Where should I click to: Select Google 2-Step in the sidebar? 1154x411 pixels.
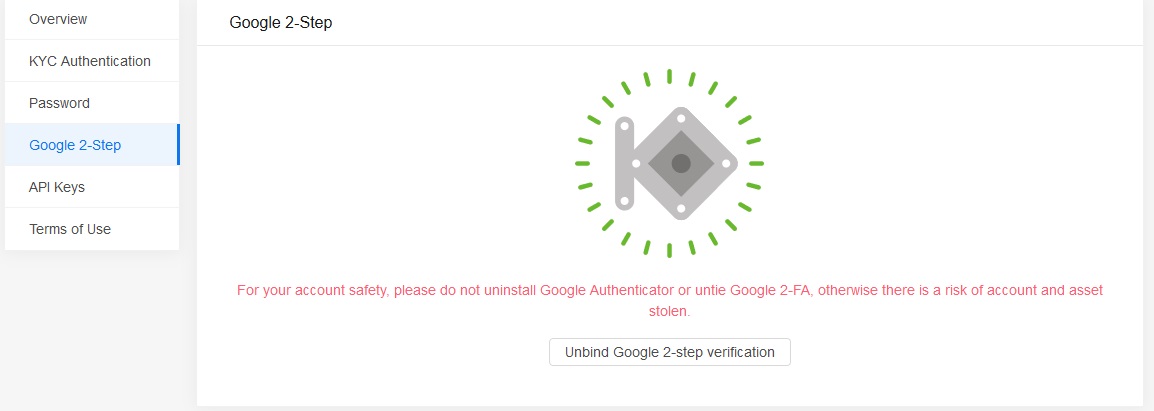(x=92, y=145)
